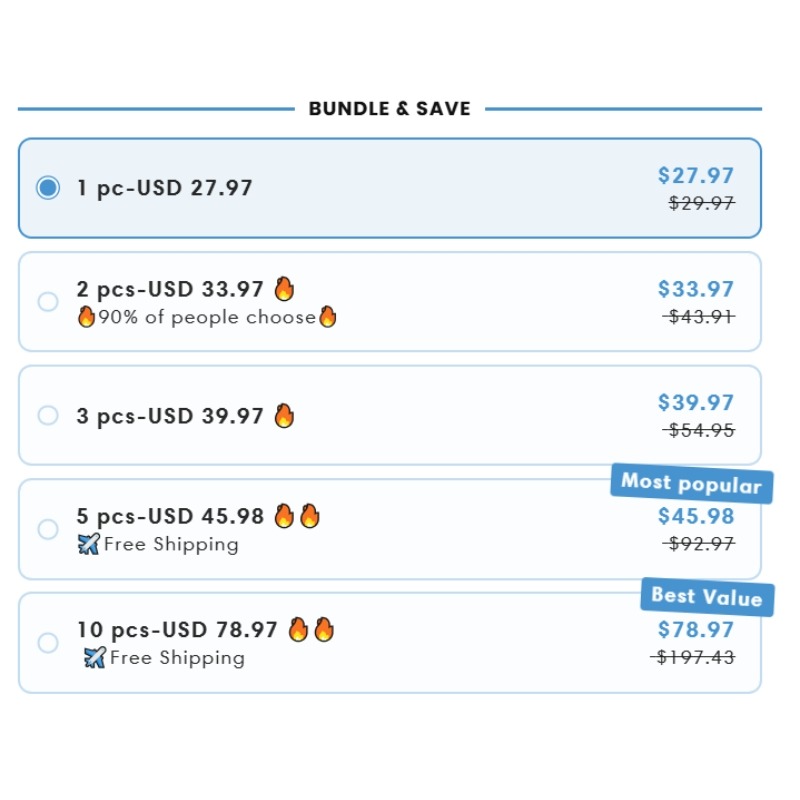The image size is (800, 800).
Task: Click the airplane icon in 5 pcs bundle
Action: (x=89, y=545)
